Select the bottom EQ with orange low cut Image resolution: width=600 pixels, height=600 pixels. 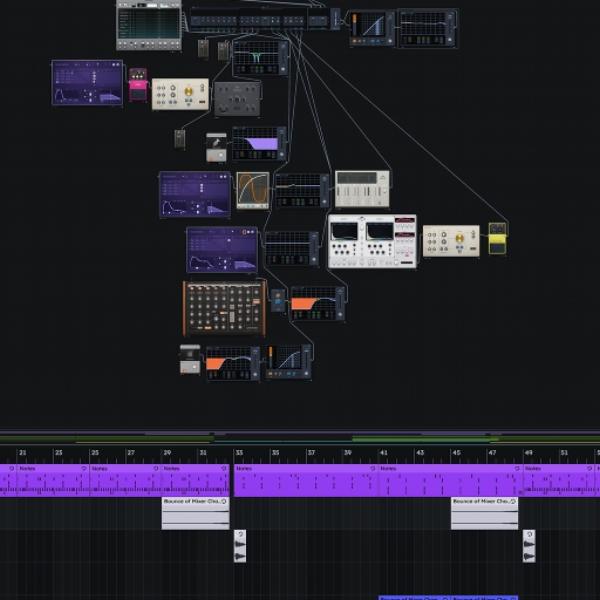point(233,364)
